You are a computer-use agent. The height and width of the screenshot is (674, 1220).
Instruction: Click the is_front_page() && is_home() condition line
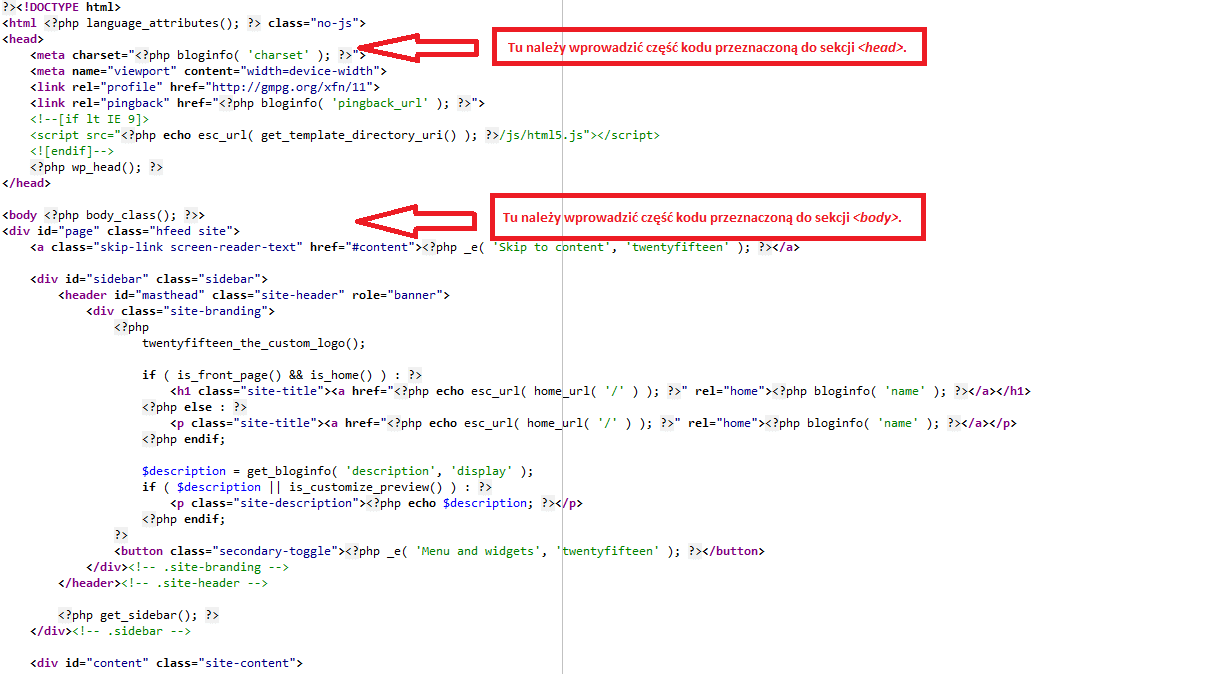(282, 375)
